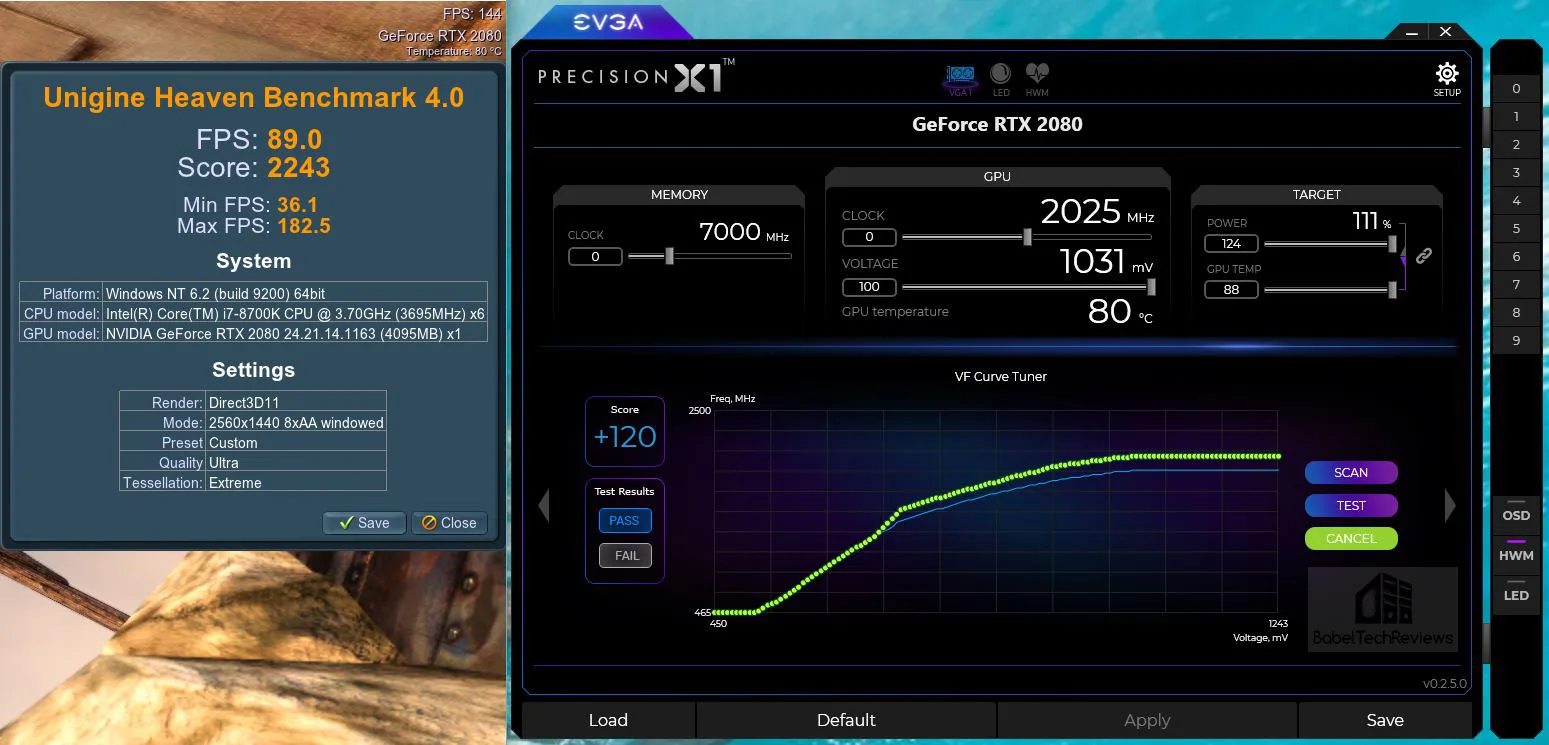This screenshot has width=1549, height=745.
Task: Click the Score +120 box
Action: pyautogui.click(x=625, y=431)
